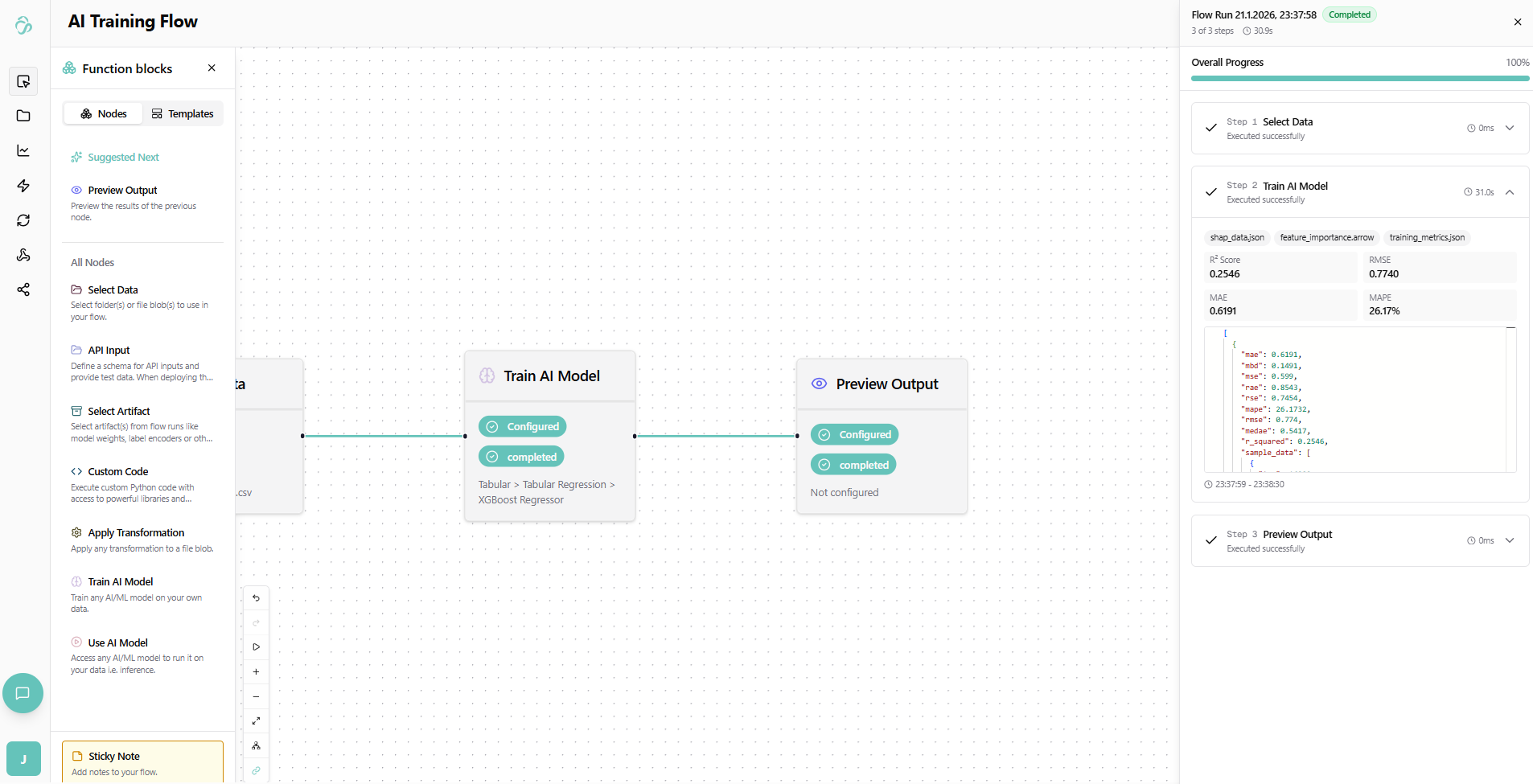Open the chart analytics sidebar icon

[x=23, y=151]
